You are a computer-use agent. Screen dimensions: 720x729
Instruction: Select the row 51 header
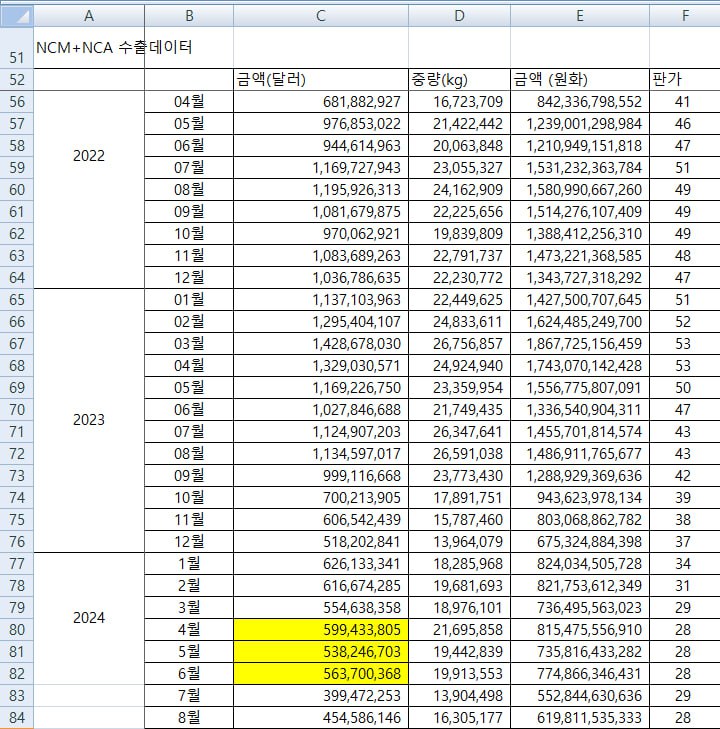click(x=16, y=58)
